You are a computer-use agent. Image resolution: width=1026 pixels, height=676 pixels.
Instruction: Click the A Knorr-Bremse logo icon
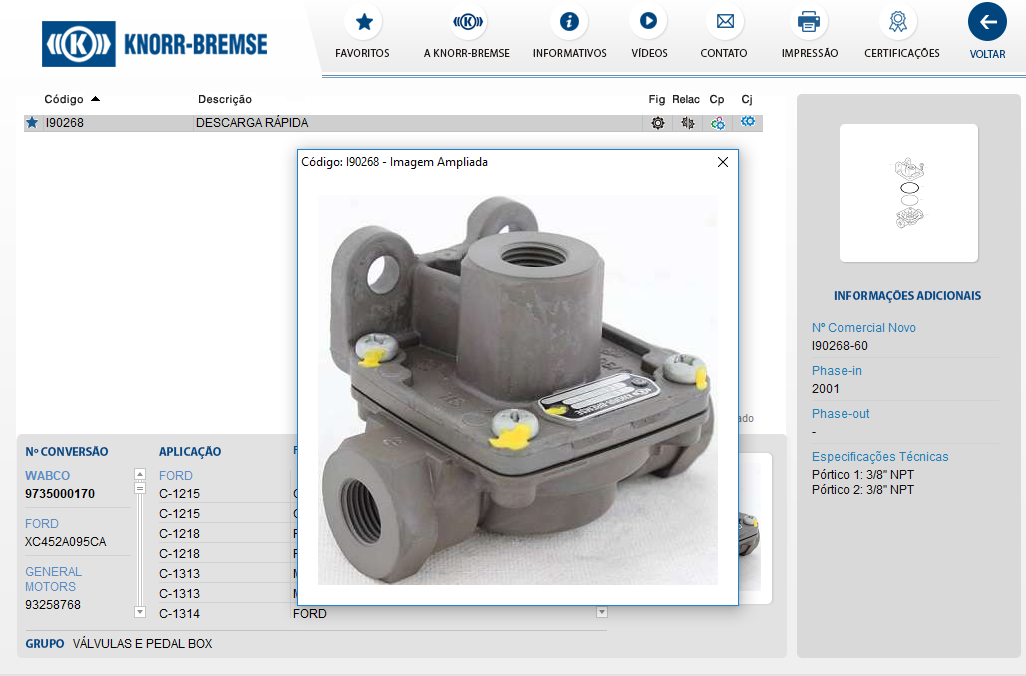coord(467,22)
